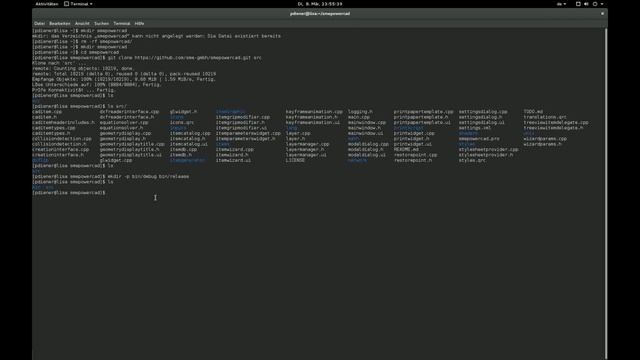Open the Terminal menu in the menu bar

tap(122, 24)
